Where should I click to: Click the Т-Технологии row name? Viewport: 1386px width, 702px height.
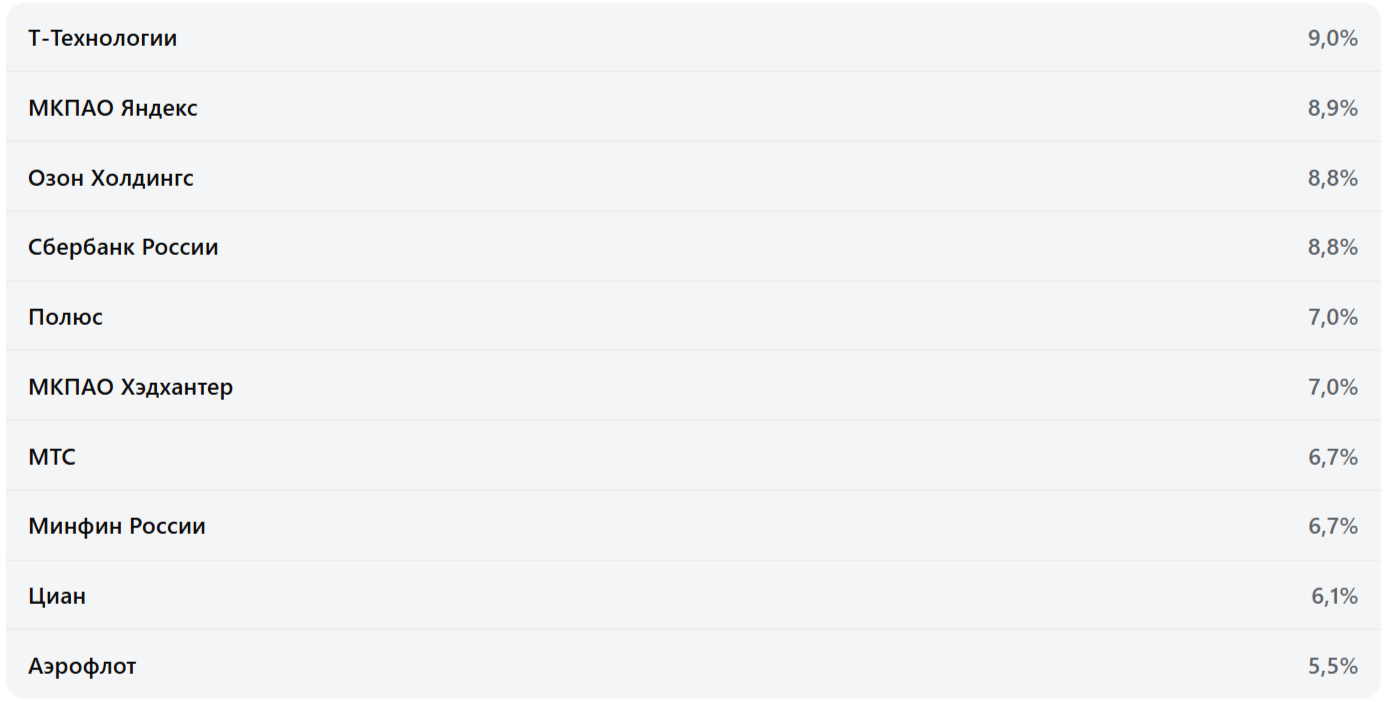(102, 38)
